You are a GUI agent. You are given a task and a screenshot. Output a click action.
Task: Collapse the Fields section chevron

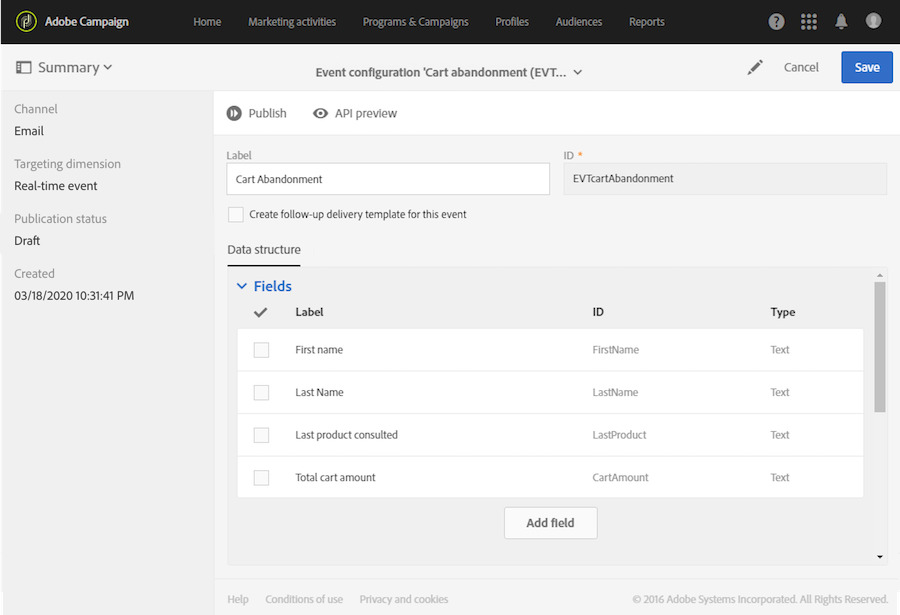coord(241,286)
